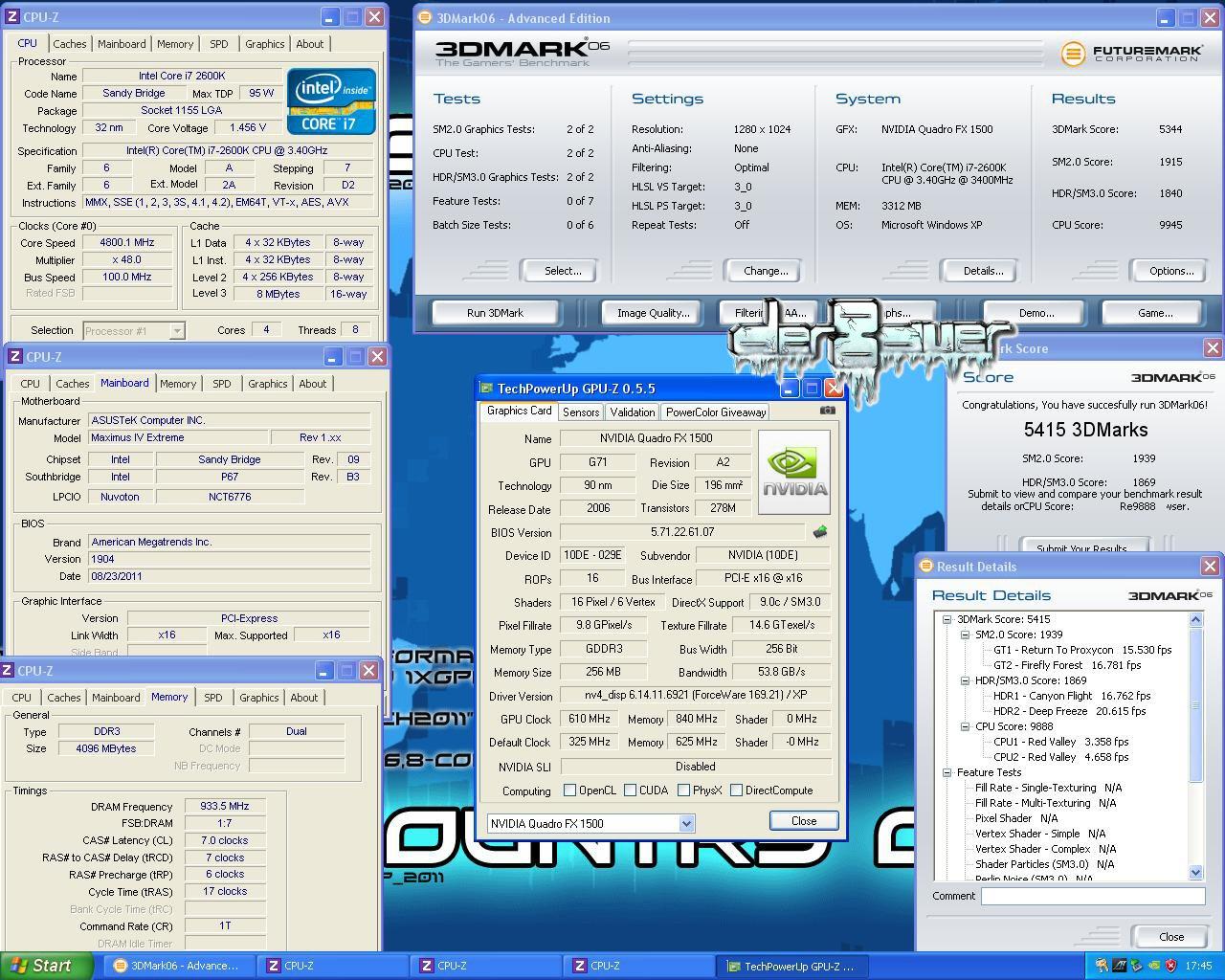
Task: Open Graphics tab in the top CPU-Z window
Action: click(x=265, y=44)
